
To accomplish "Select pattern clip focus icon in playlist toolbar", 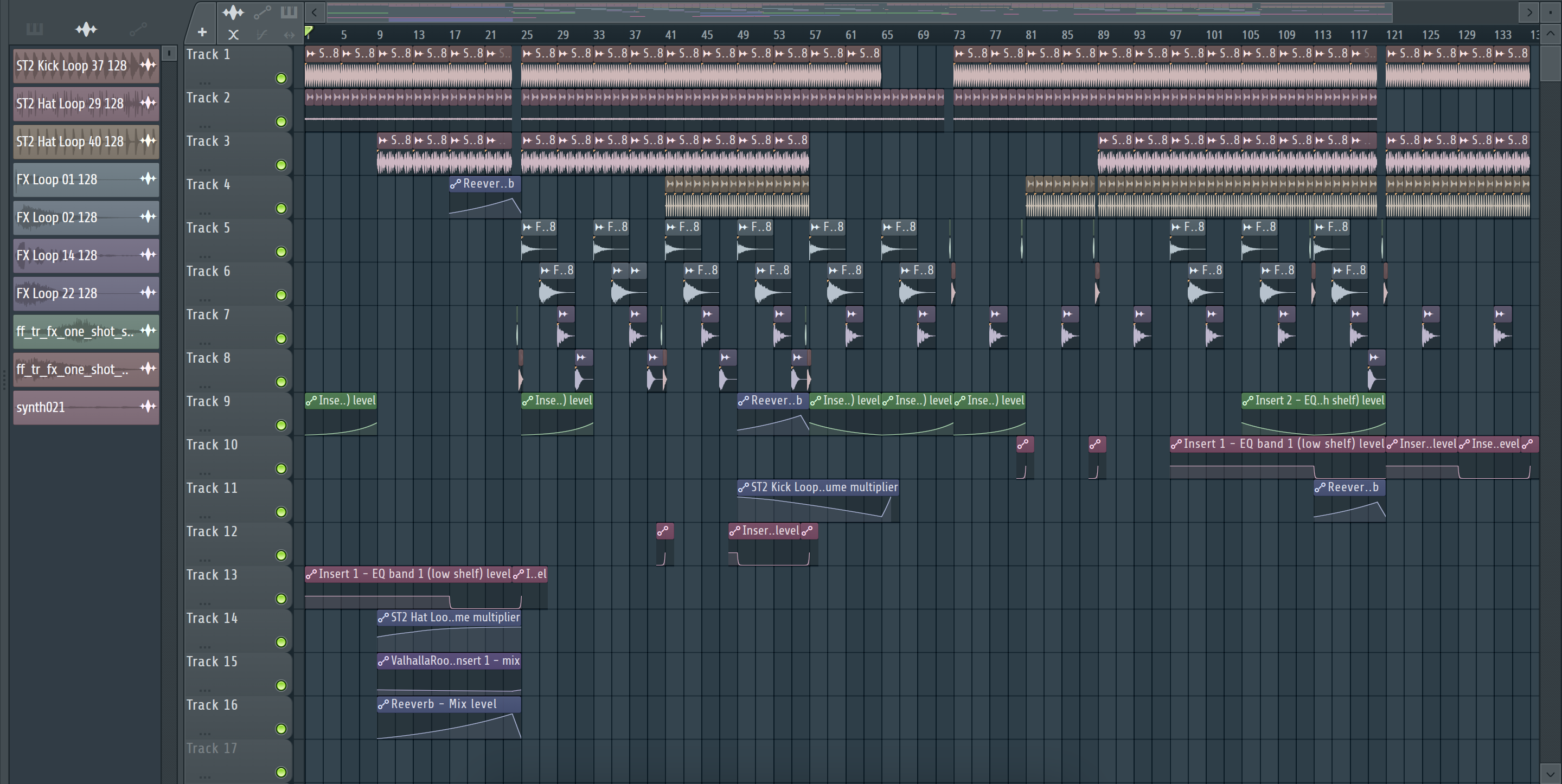I will pyautogui.click(x=289, y=11).
